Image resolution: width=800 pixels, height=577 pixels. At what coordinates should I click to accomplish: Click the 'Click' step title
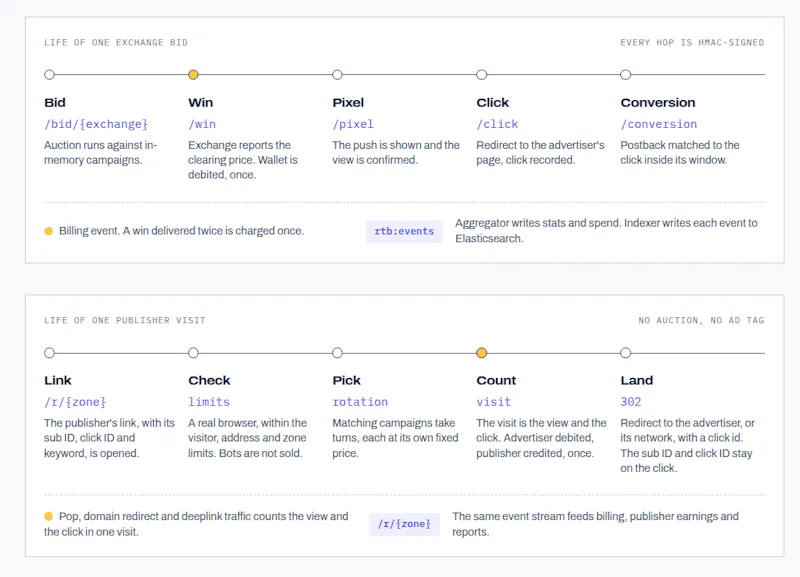point(492,103)
